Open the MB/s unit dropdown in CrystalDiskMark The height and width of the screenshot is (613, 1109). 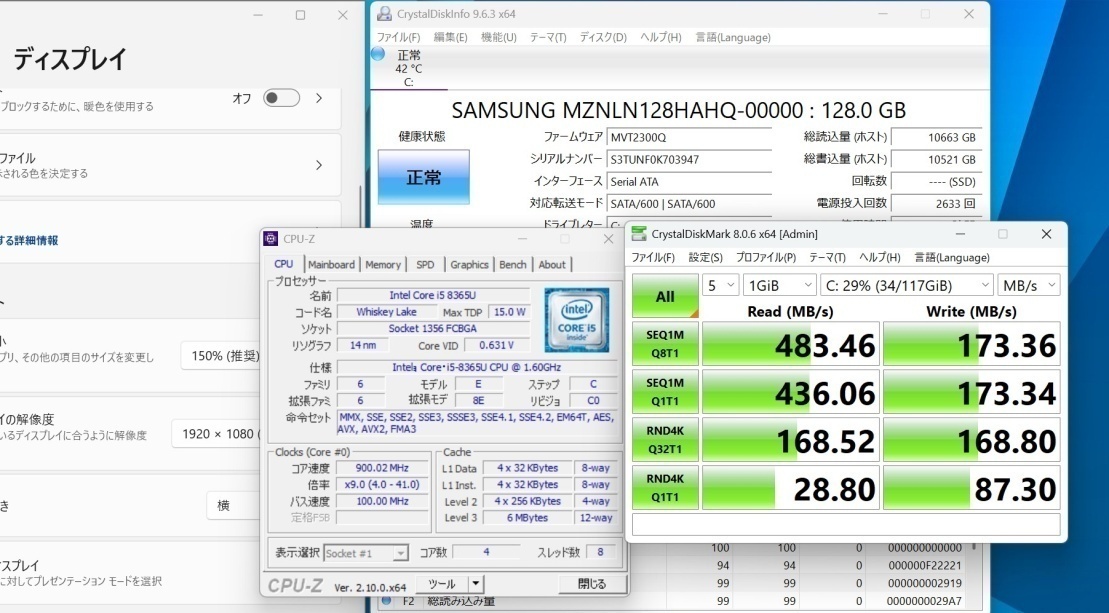pyautogui.click(x=1029, y=285)
